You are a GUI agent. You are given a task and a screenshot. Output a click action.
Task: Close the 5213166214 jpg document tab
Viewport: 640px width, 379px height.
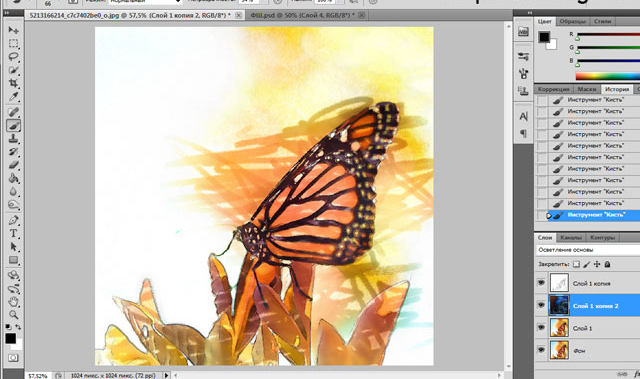click(x=238, y=16)
